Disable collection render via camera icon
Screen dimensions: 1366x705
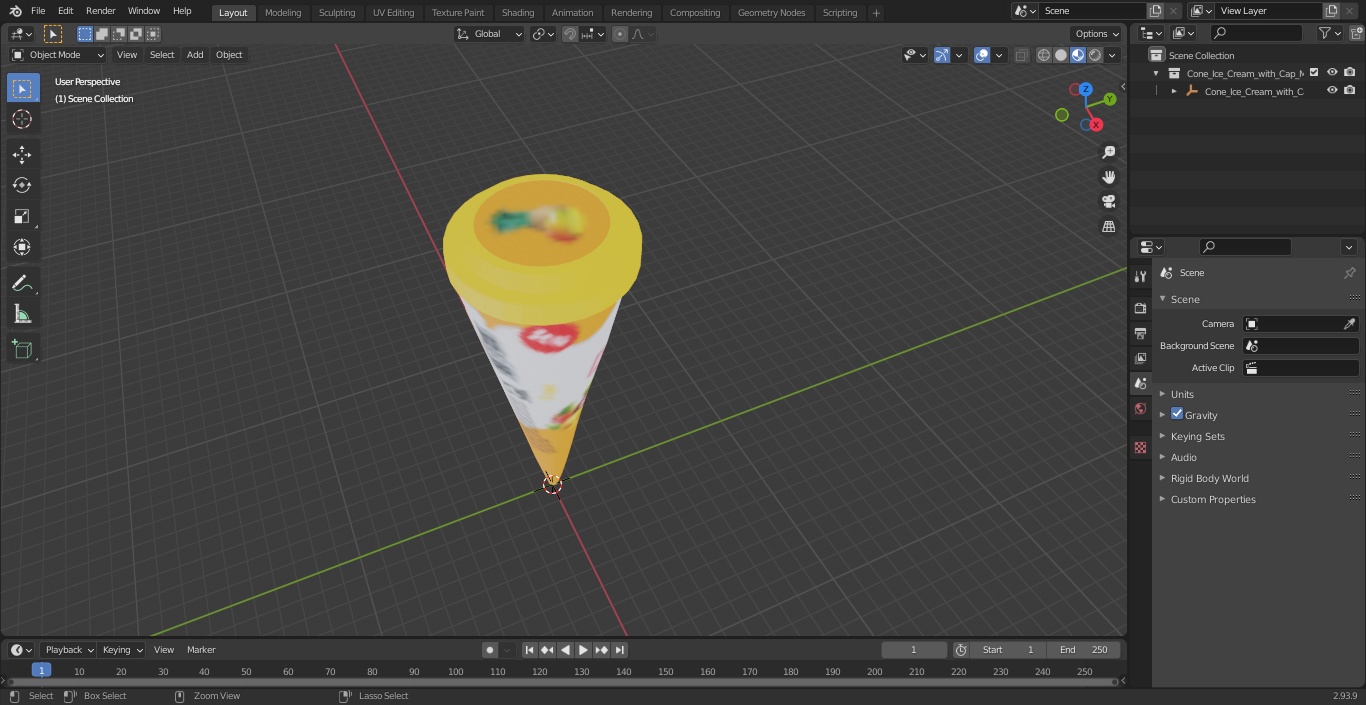point(1350,72)
